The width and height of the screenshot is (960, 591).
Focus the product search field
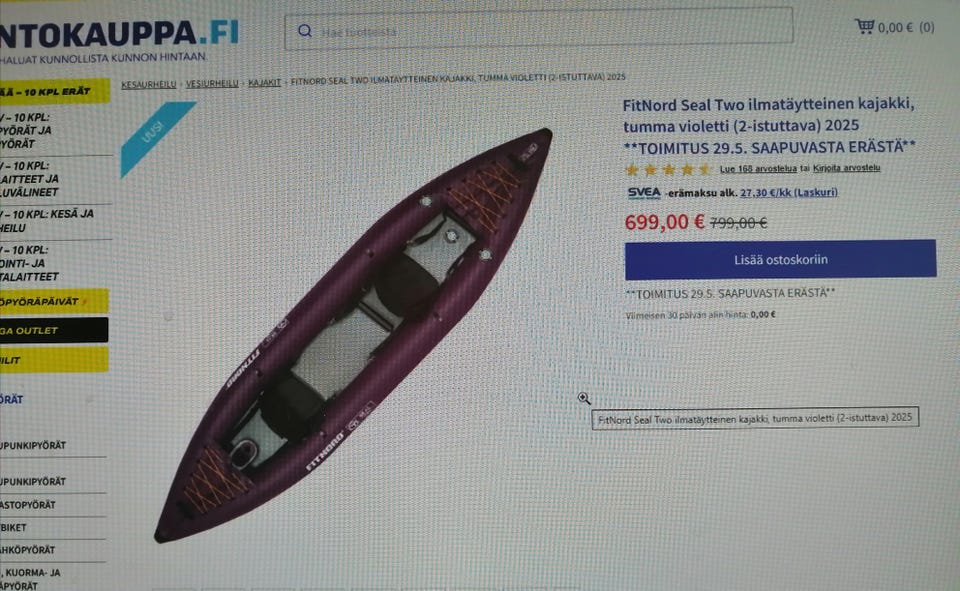pos(539,29)
